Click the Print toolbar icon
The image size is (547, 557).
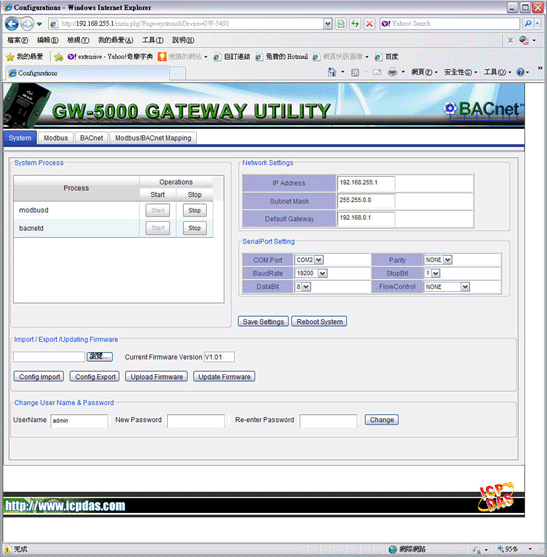pos(392,72)
